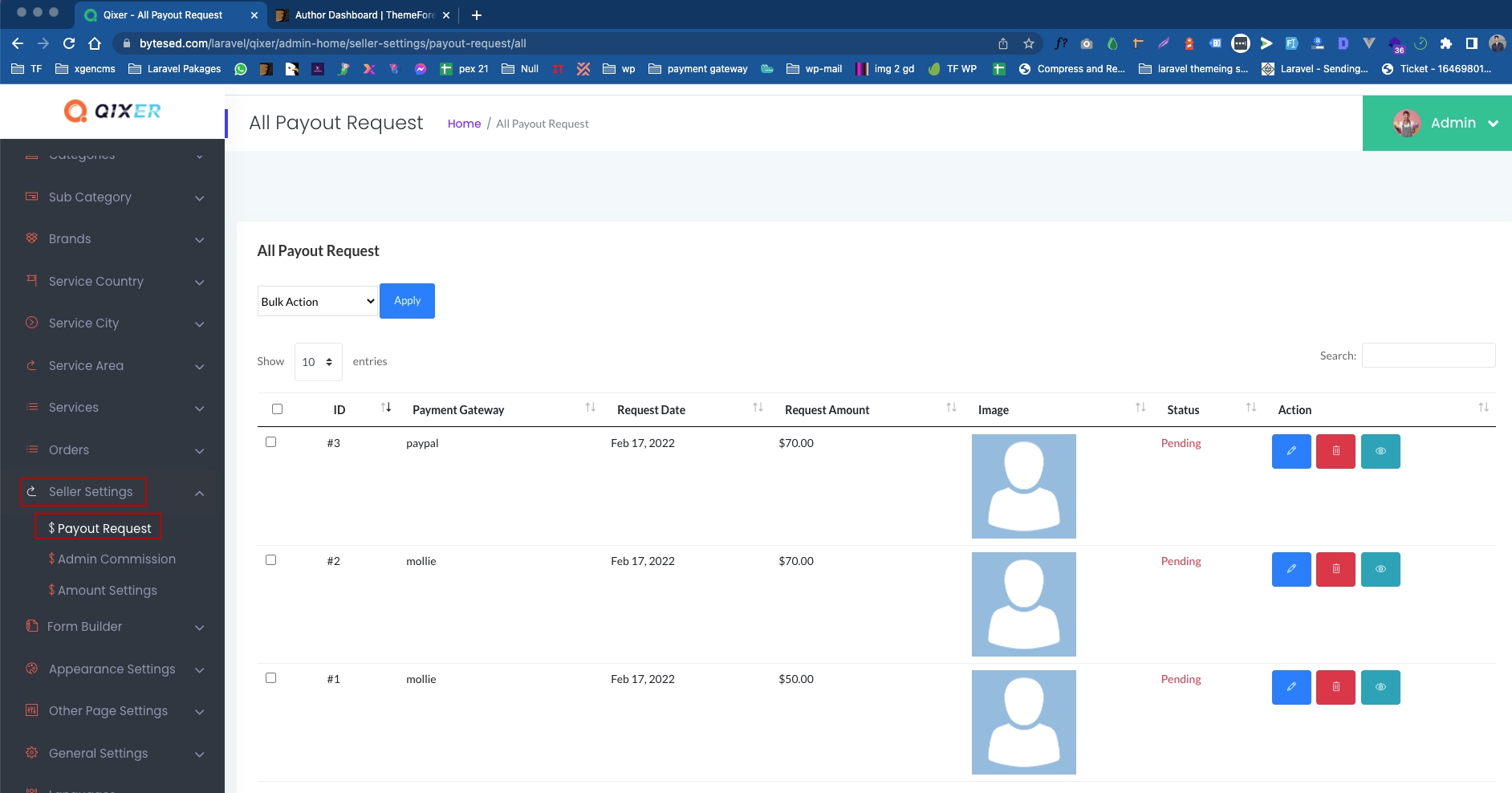Open the Bulk Action dropdown
The width and height of the screenshot is (1512, 793).
[x=317, y=301]
